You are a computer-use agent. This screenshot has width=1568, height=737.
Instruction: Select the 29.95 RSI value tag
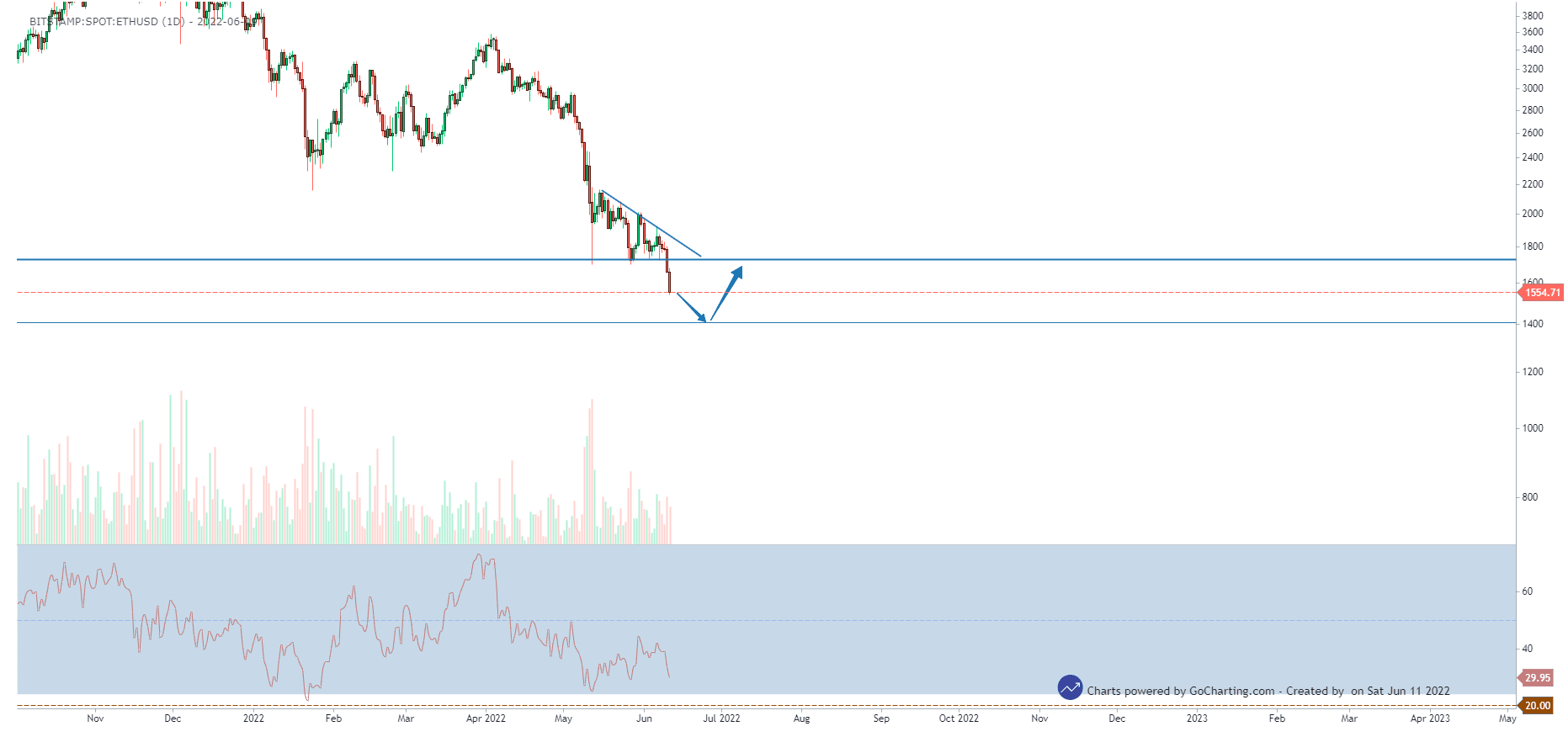pyautogui.click(x=1537, y=678)
